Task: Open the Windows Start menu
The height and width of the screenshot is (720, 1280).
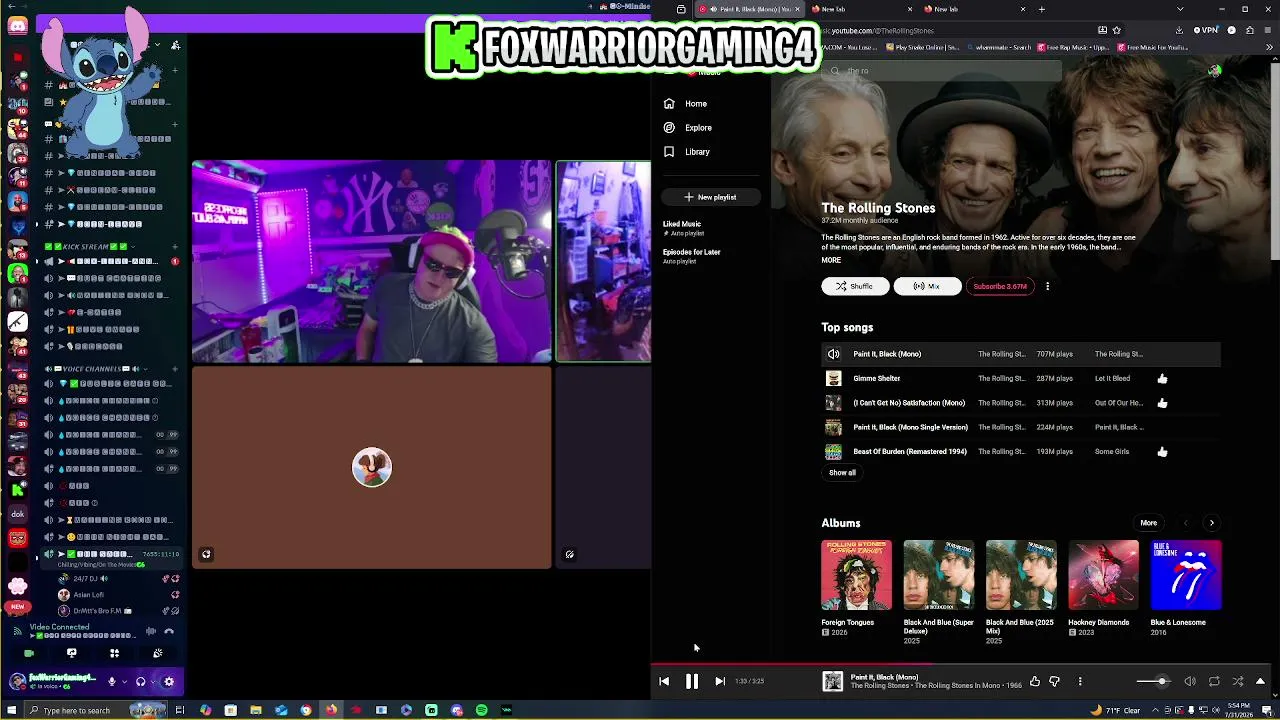Action: pyautogui.click(x=12, y=710)
